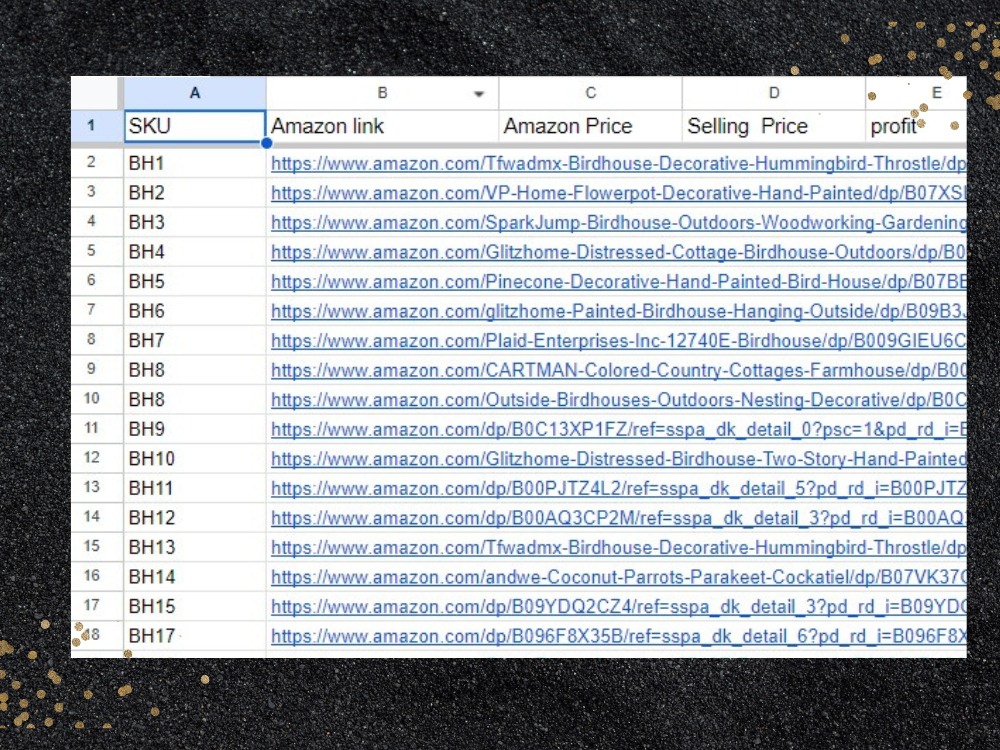Select row 12 header
Image resolution: width=1000 pixels, height=750 pixels.
97,459
